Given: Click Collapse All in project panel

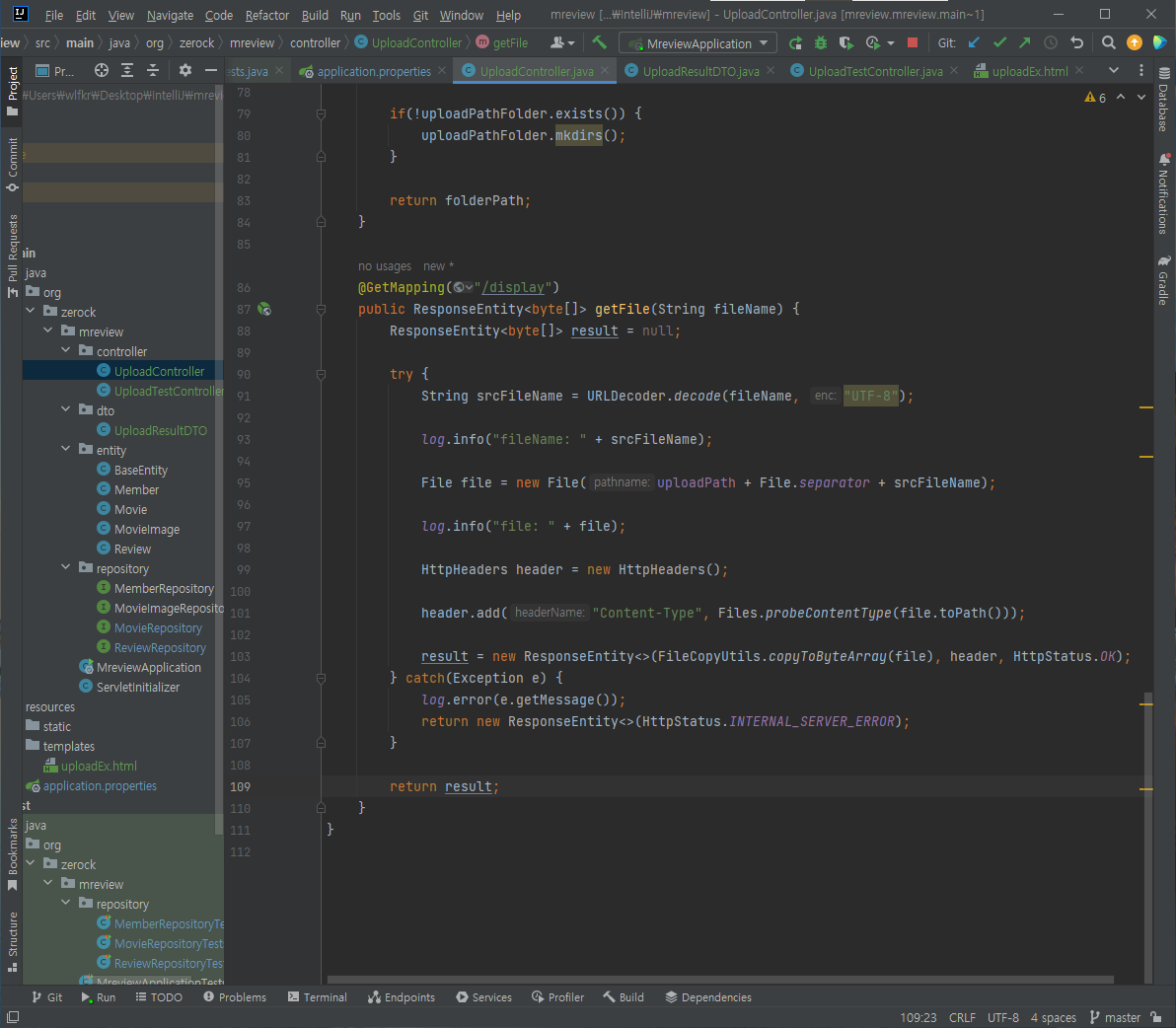Looking at the screenshot, I should click(x=153, y=70).
